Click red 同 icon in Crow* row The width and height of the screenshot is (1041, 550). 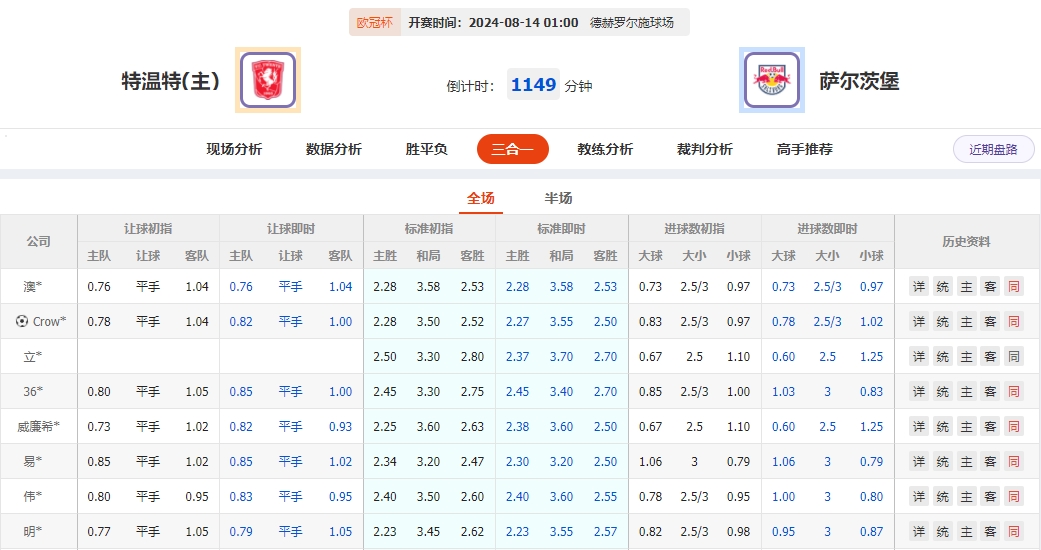pyautogui.click(x=1014, y=321)
